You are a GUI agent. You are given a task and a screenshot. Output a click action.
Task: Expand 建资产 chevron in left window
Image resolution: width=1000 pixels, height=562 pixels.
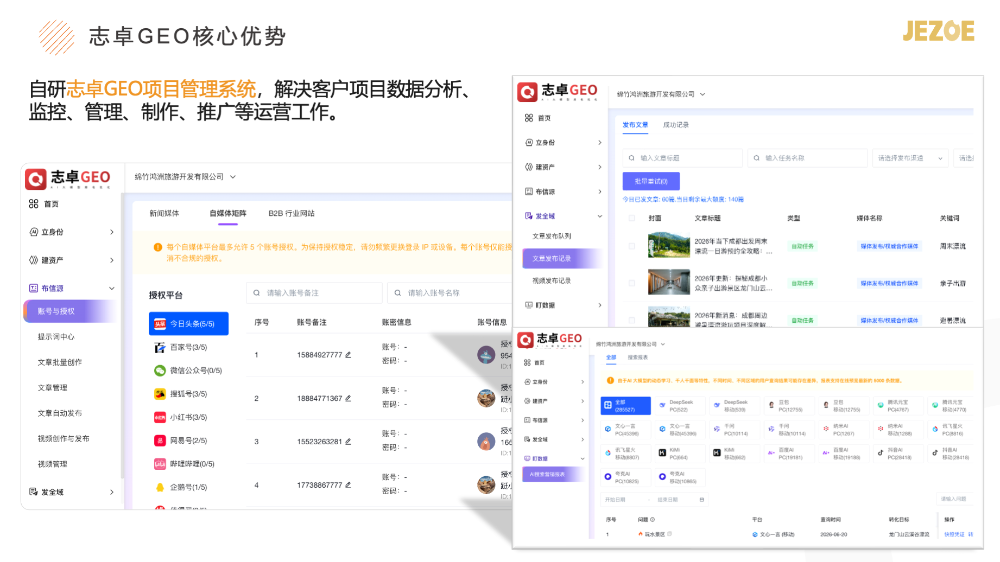coord(112,260)
